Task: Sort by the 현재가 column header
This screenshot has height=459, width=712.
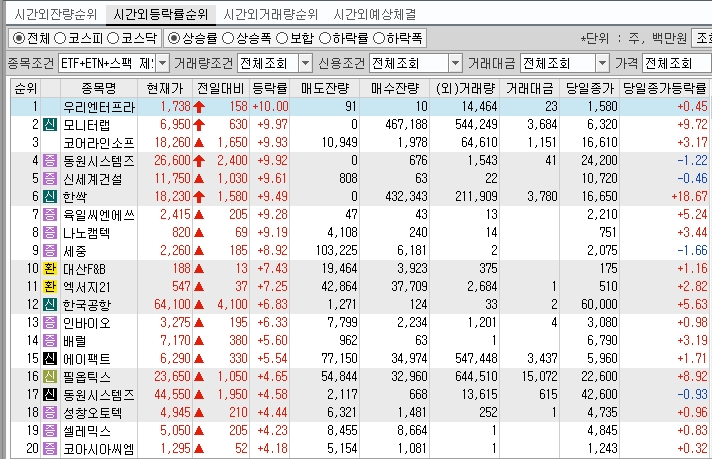Action: click(165, 88)
